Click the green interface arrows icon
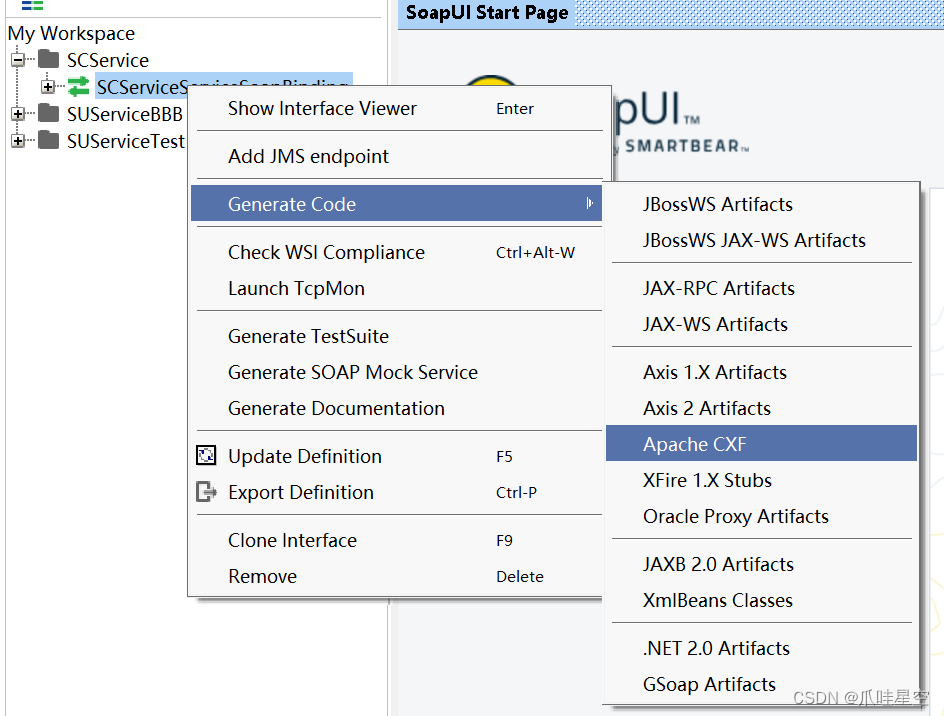 tap(78, 87)
